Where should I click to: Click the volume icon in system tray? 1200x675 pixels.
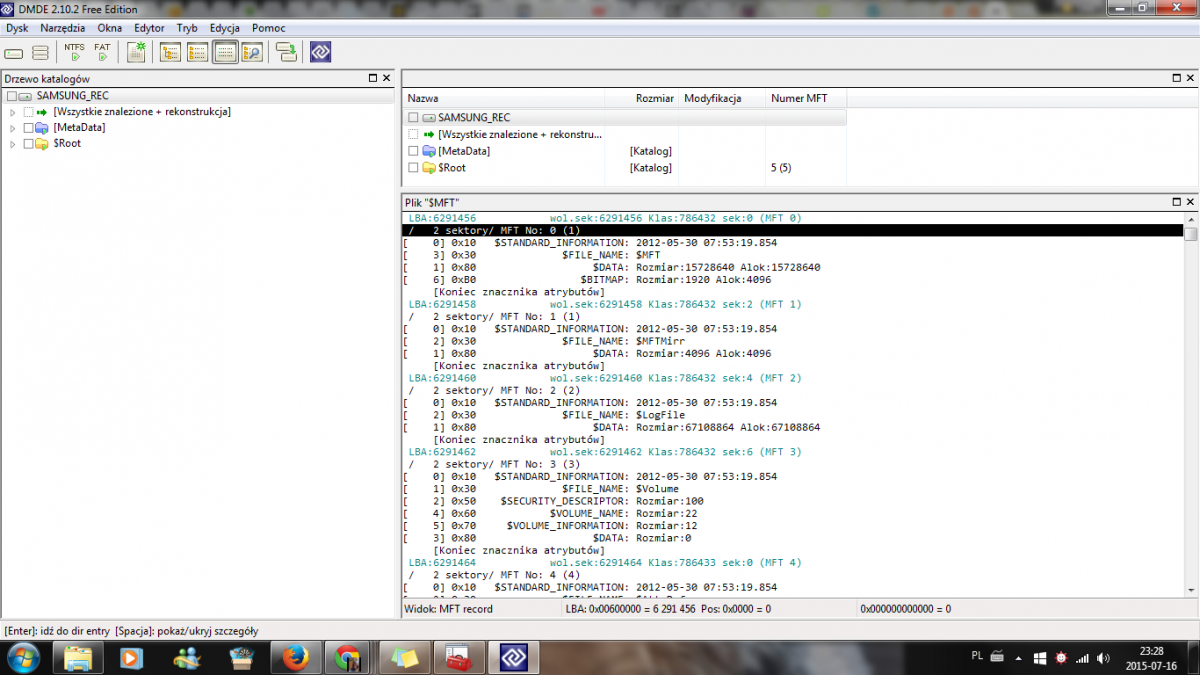pyautogui.click(x=1103, y=658)
